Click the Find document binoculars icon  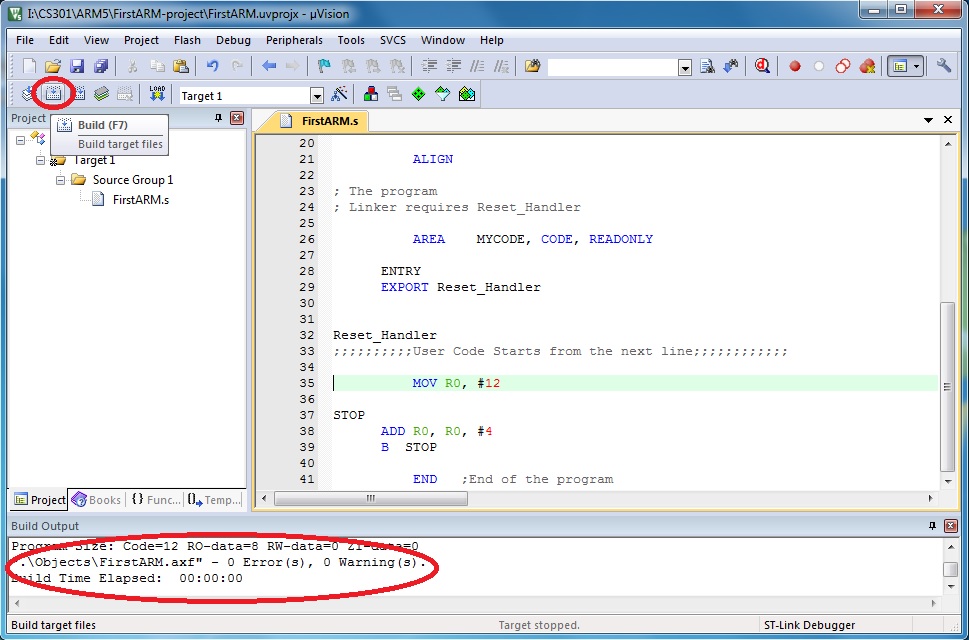pos(707,66)
